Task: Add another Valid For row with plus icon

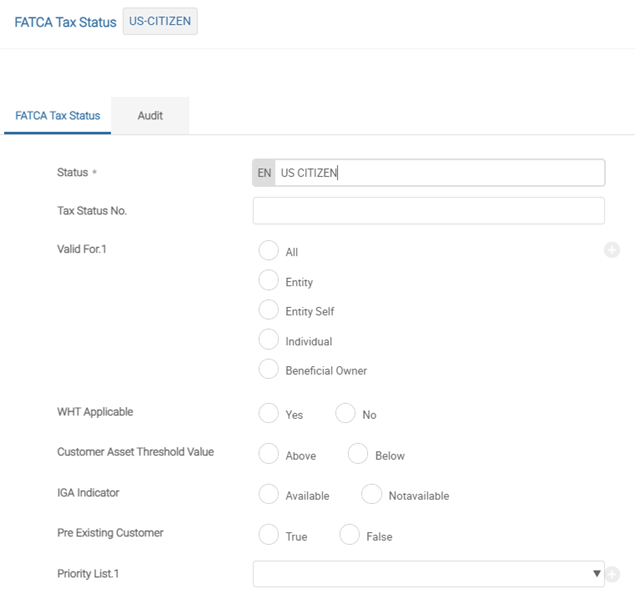Action: pos(612,250)
